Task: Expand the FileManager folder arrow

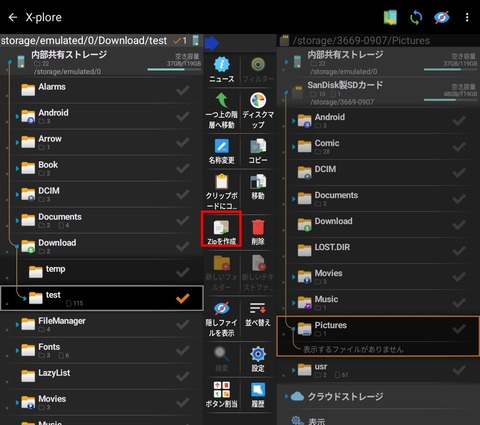Action: [x=17, y=325]
